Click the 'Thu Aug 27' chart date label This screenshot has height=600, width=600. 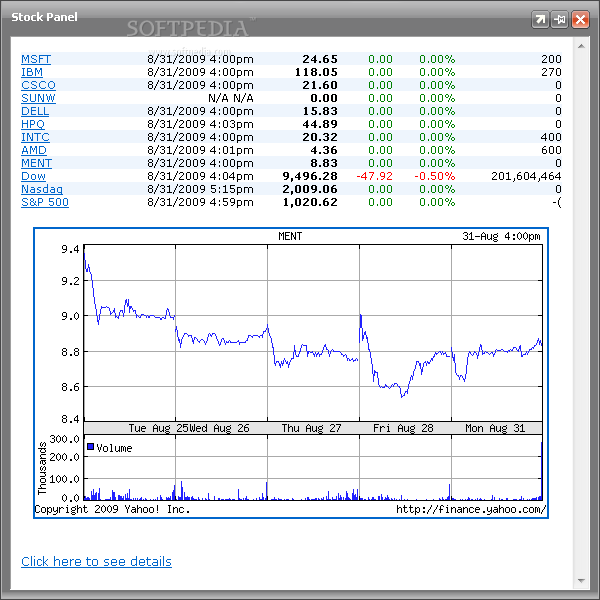[x=311, y=428]
